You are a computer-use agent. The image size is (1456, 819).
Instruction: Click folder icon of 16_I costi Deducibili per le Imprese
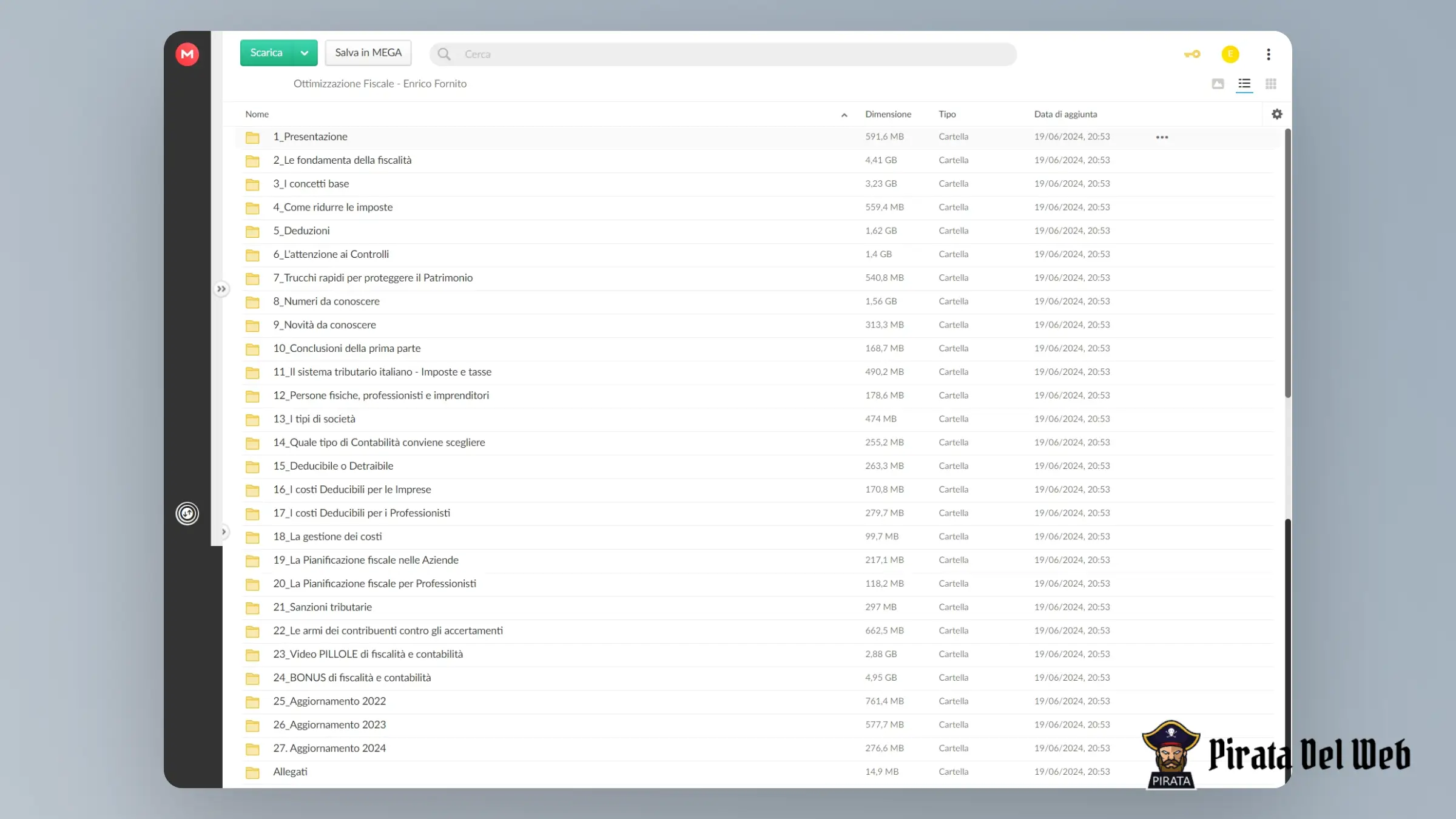coord(252,490)
